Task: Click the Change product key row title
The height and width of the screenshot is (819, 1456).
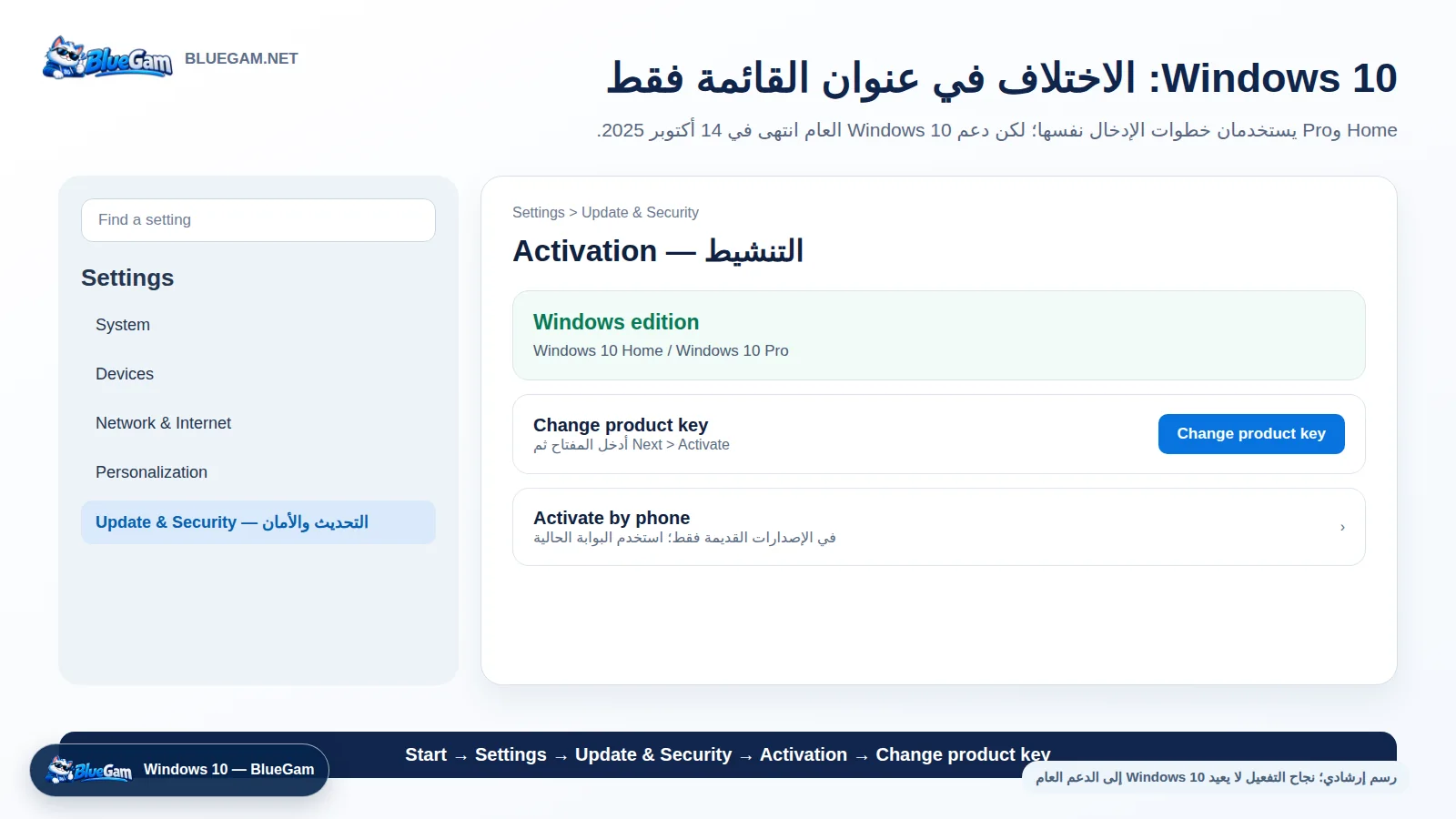Action: [621, 425]
